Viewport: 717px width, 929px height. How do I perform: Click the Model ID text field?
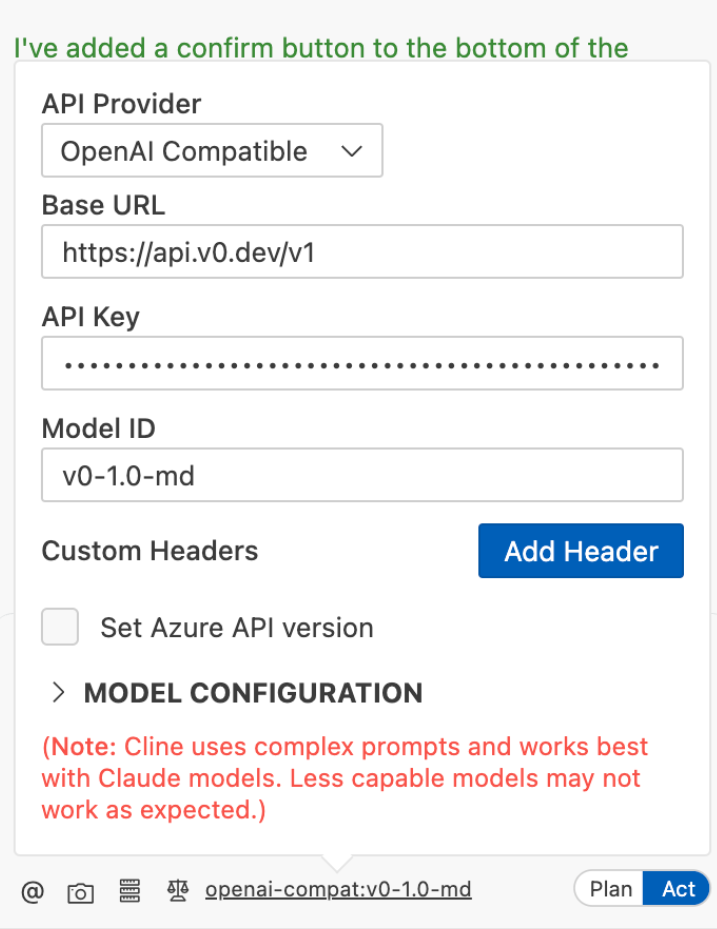pos(362,475)
